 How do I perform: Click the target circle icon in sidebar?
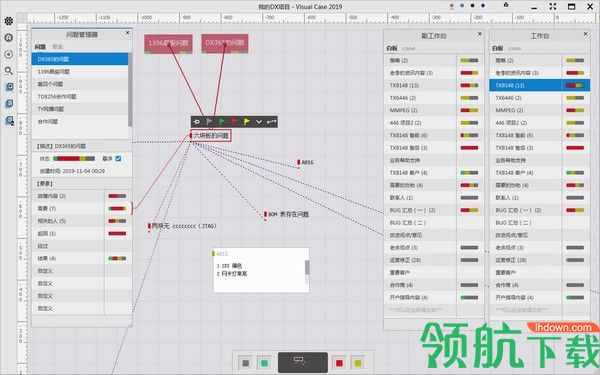click(8, 54)
